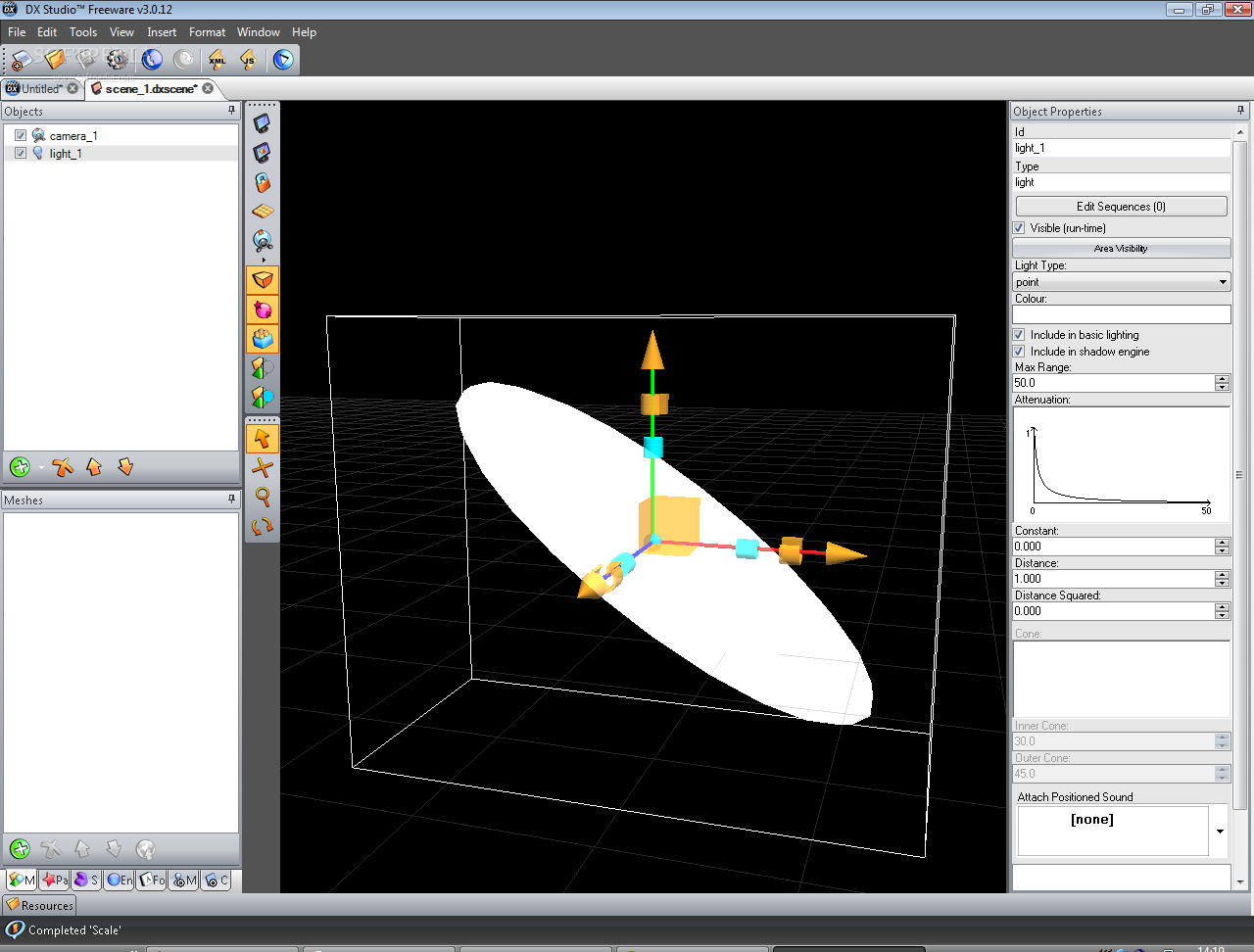The width and height of the screenshot is (1254, 952).
Task: Toggle the grid floor icon
Action: click(263, 212)
